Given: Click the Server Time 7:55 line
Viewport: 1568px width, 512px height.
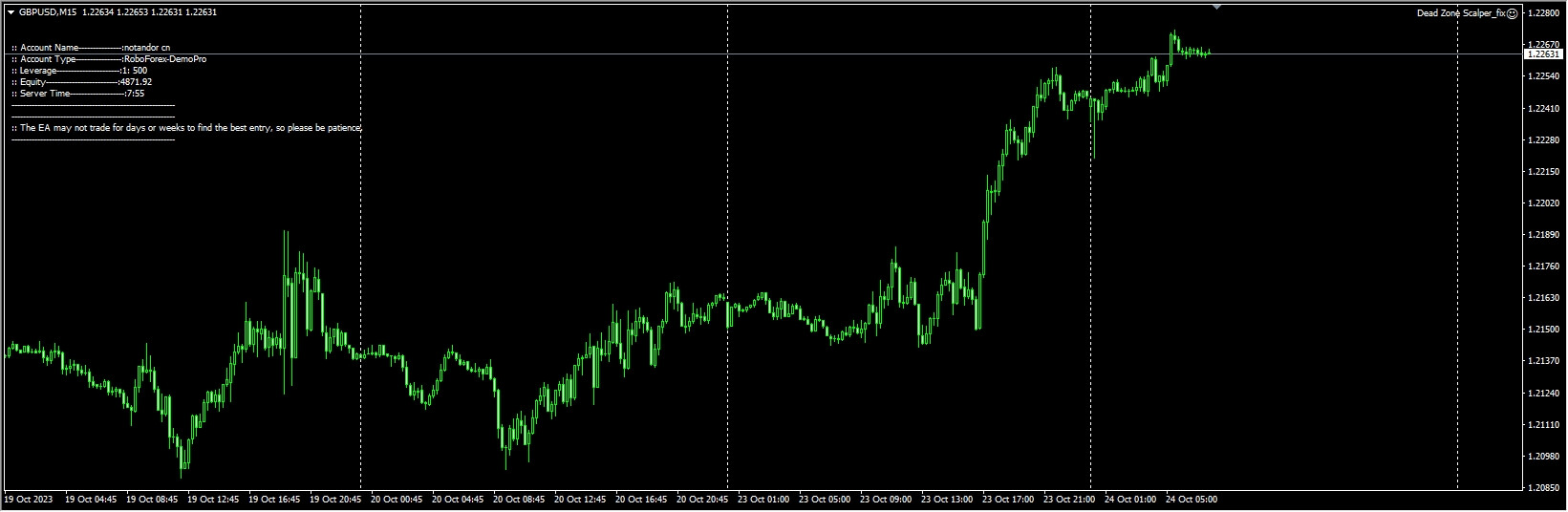Looking at the screenshot, I should (78, 94).
